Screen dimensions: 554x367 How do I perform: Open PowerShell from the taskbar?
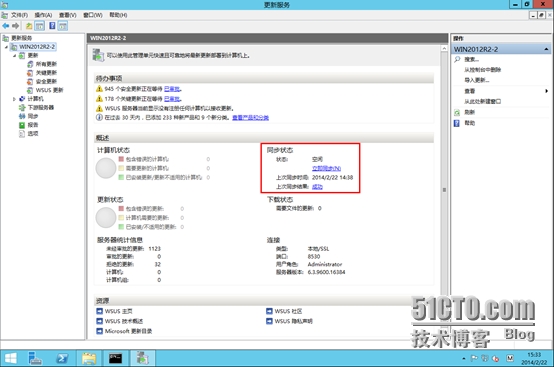coord(62,358)
